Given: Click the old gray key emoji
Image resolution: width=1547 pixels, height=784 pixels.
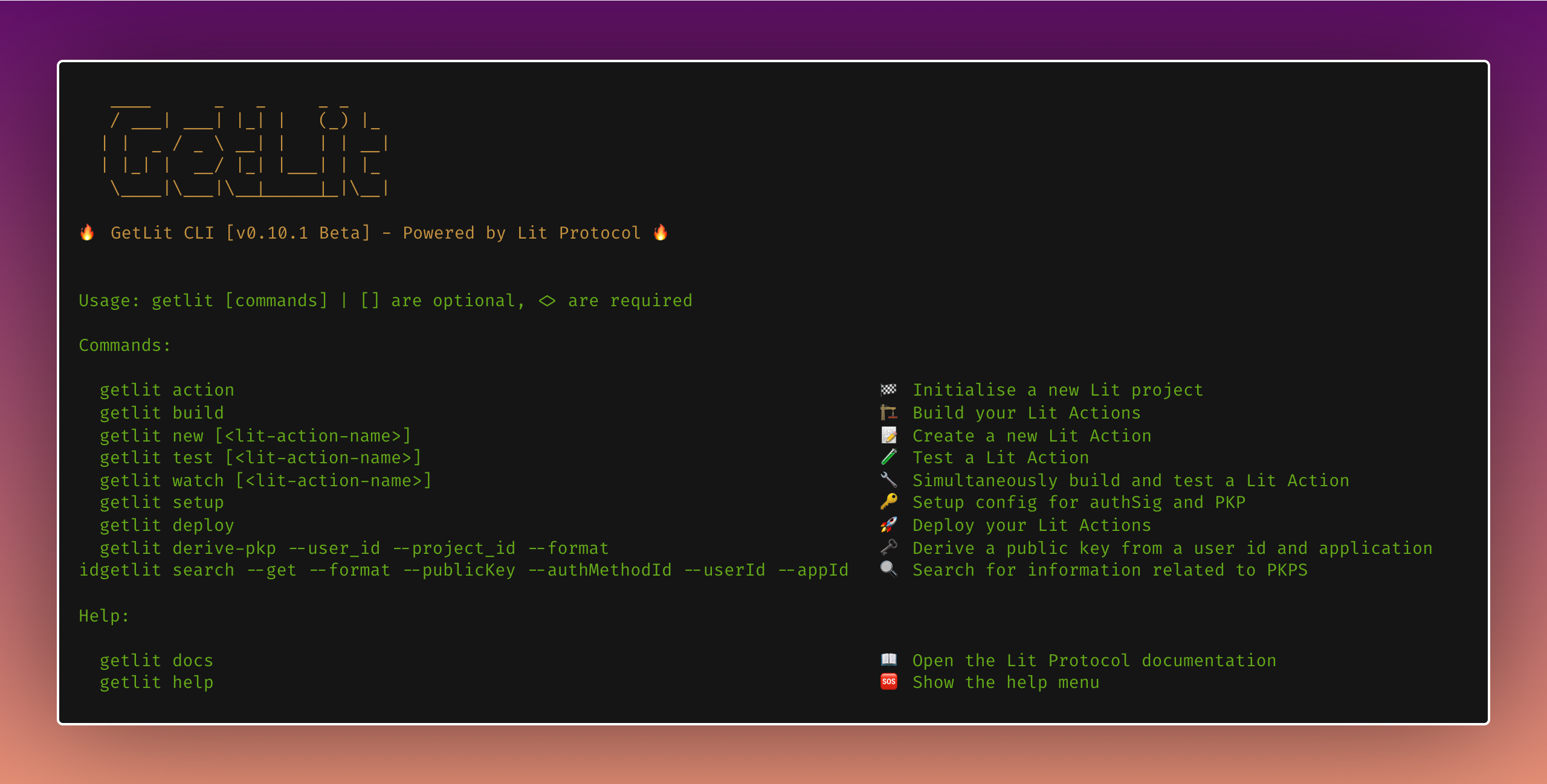Looking at the screenshot, I should click(x=888, y=547).
